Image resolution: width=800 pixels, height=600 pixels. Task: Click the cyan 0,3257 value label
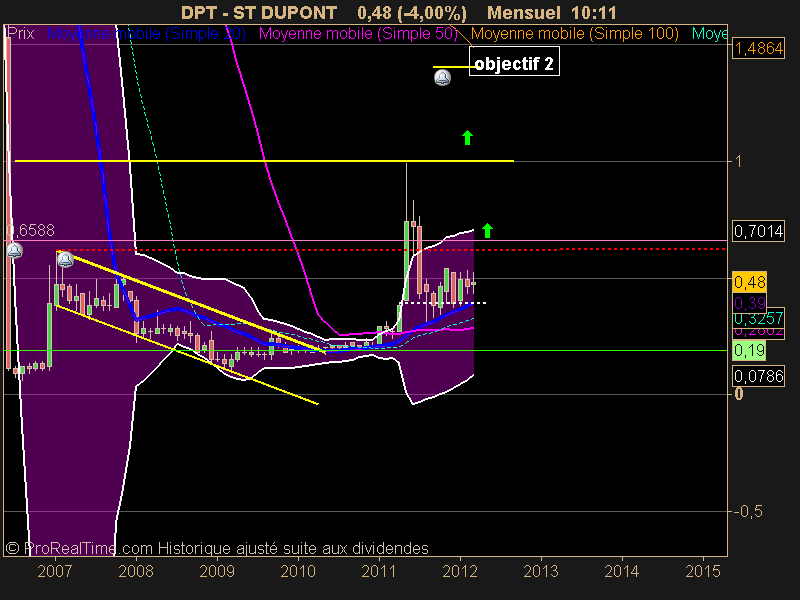tap(758, 319)
